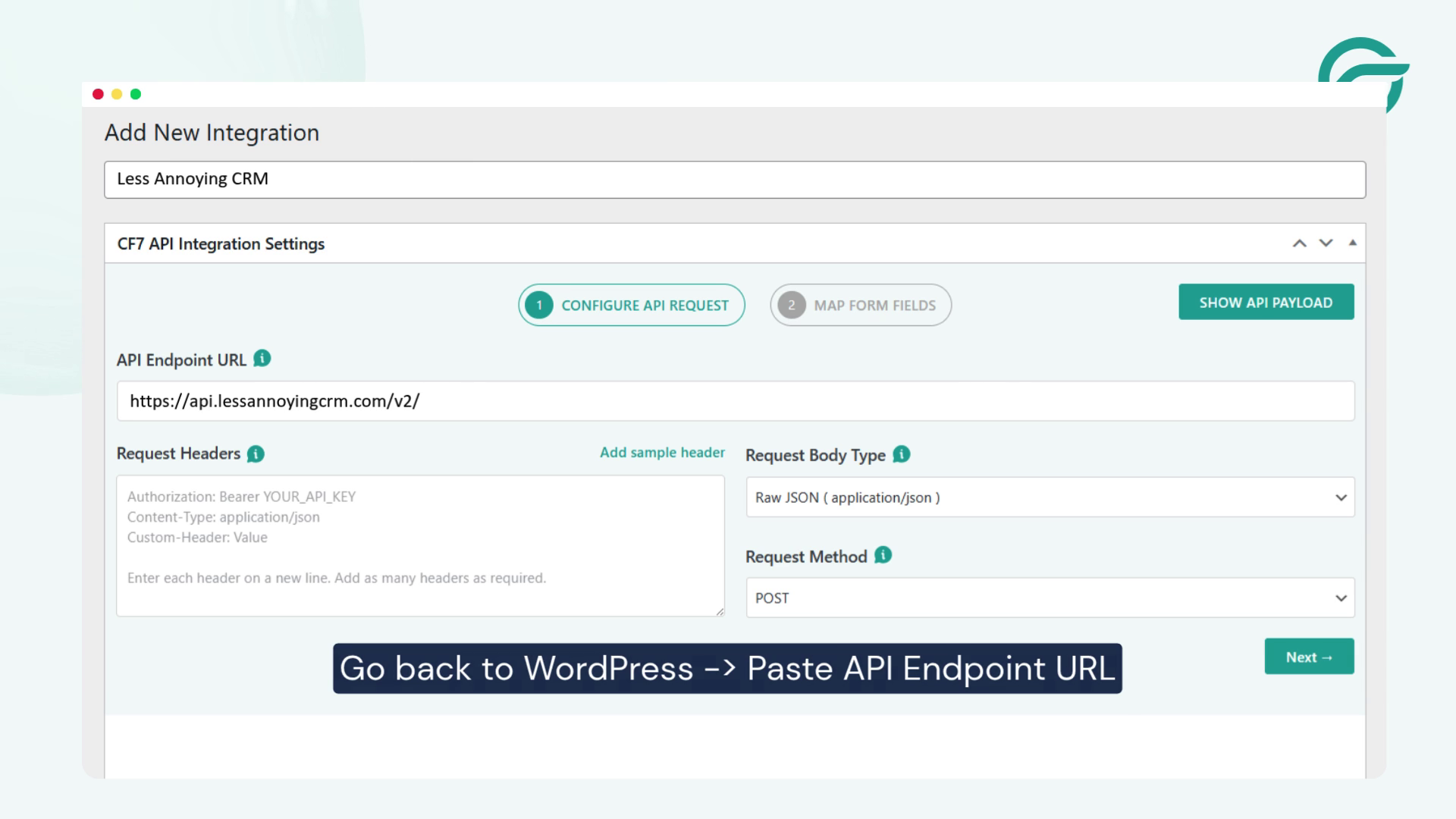Viewport: 1456px width, 819px height.
Task: Click the info icon beside Request Body Type
Action: [x=901, y=454]
